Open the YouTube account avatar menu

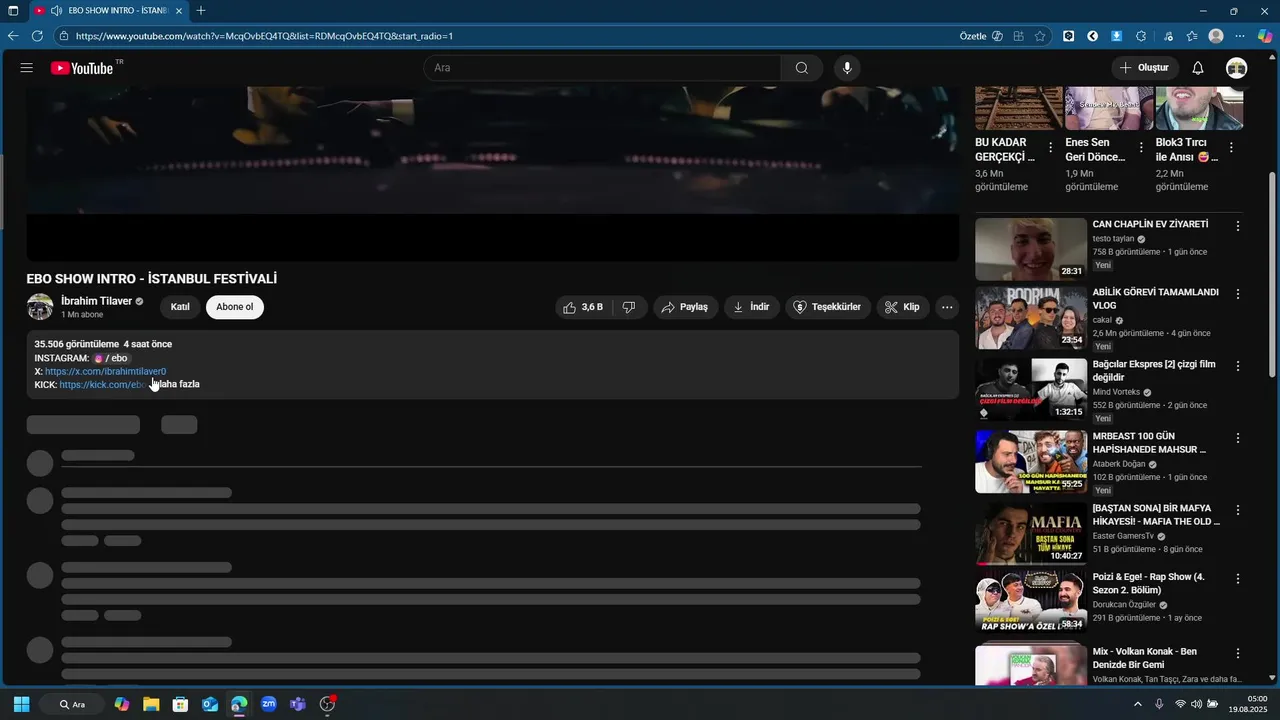(1237, 68)
